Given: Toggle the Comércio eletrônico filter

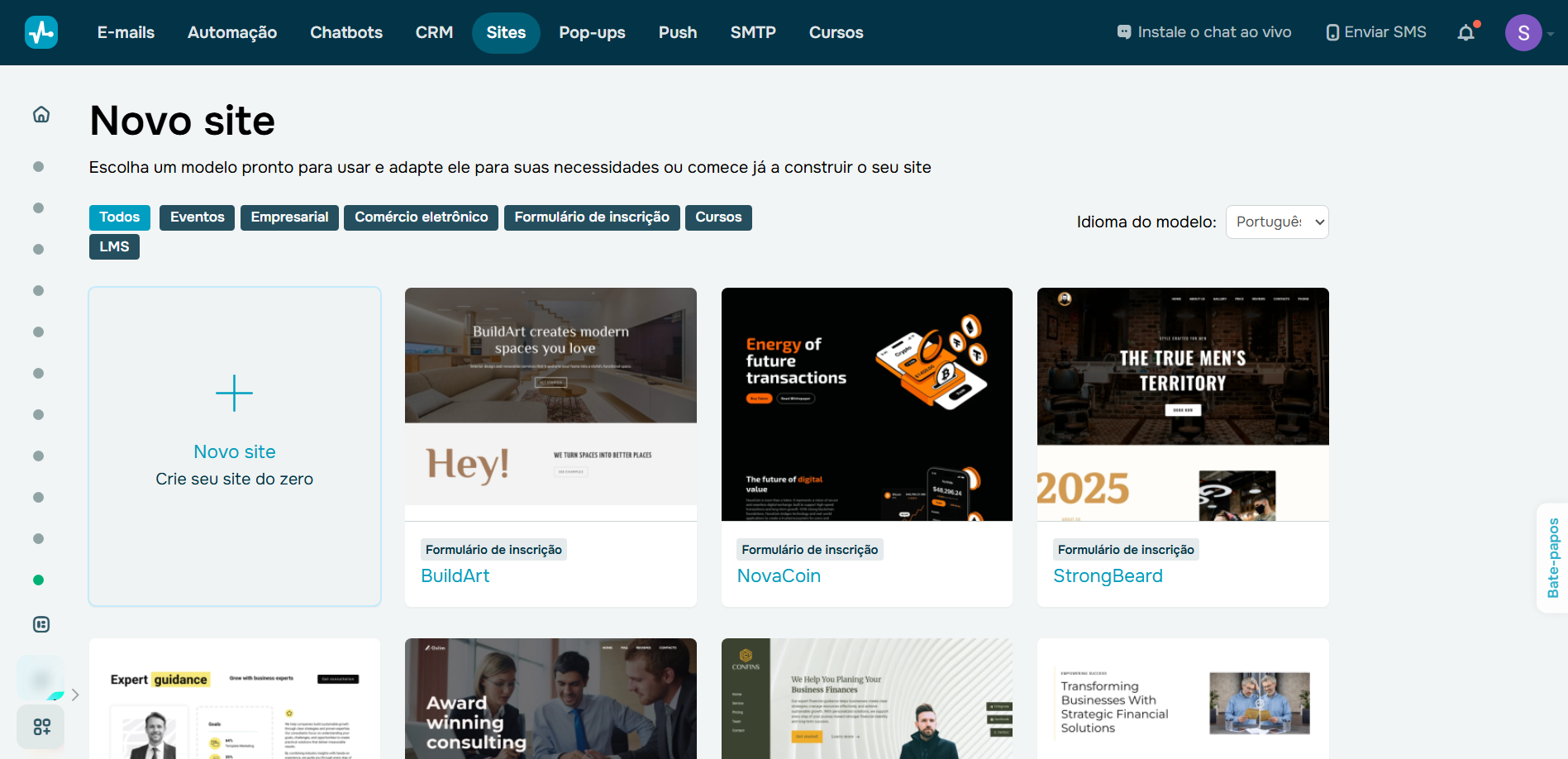Looking at the screenshot, I should [x=421, y=217].
